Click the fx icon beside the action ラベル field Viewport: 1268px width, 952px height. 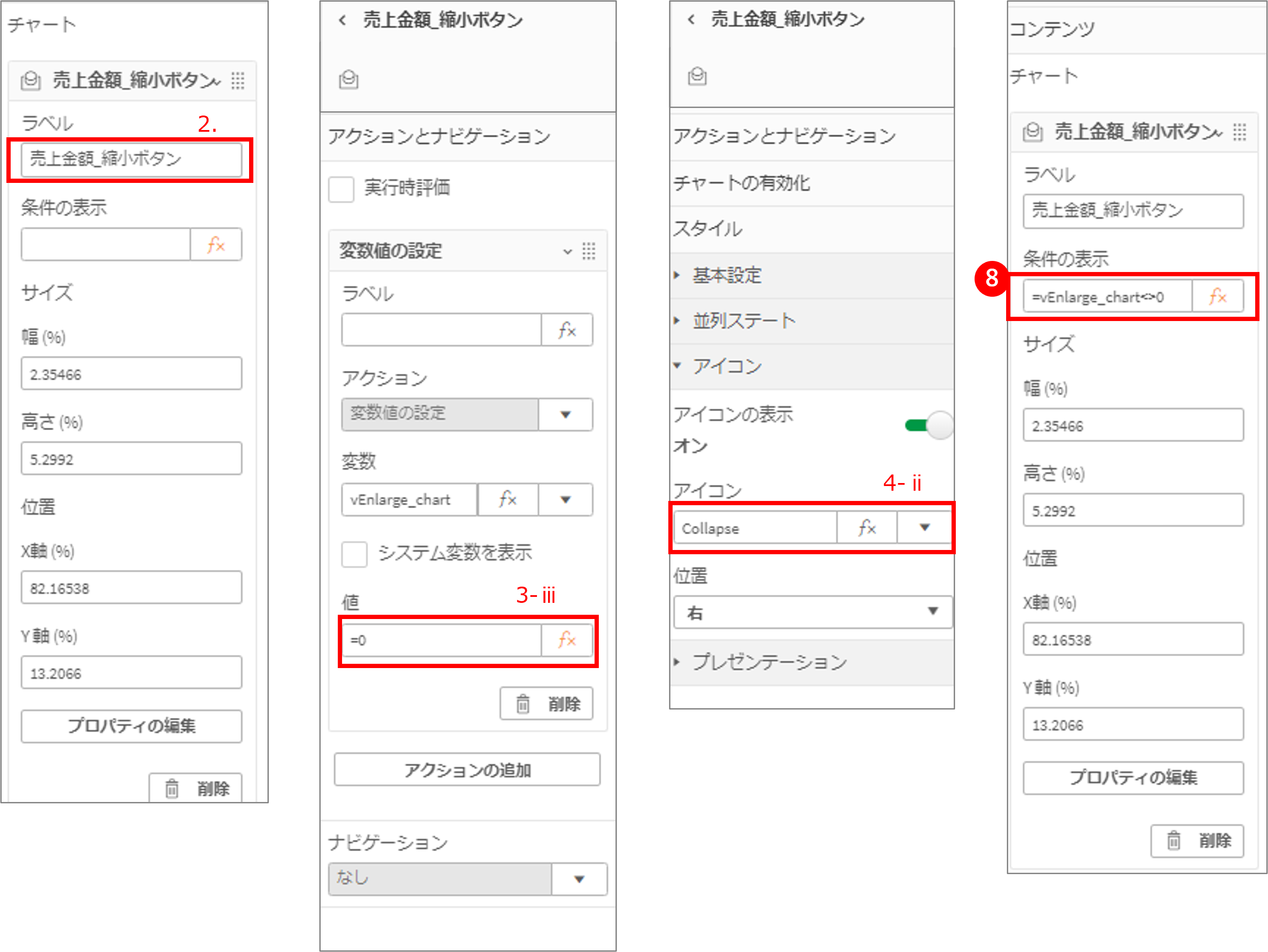click(x=567, y=330)
